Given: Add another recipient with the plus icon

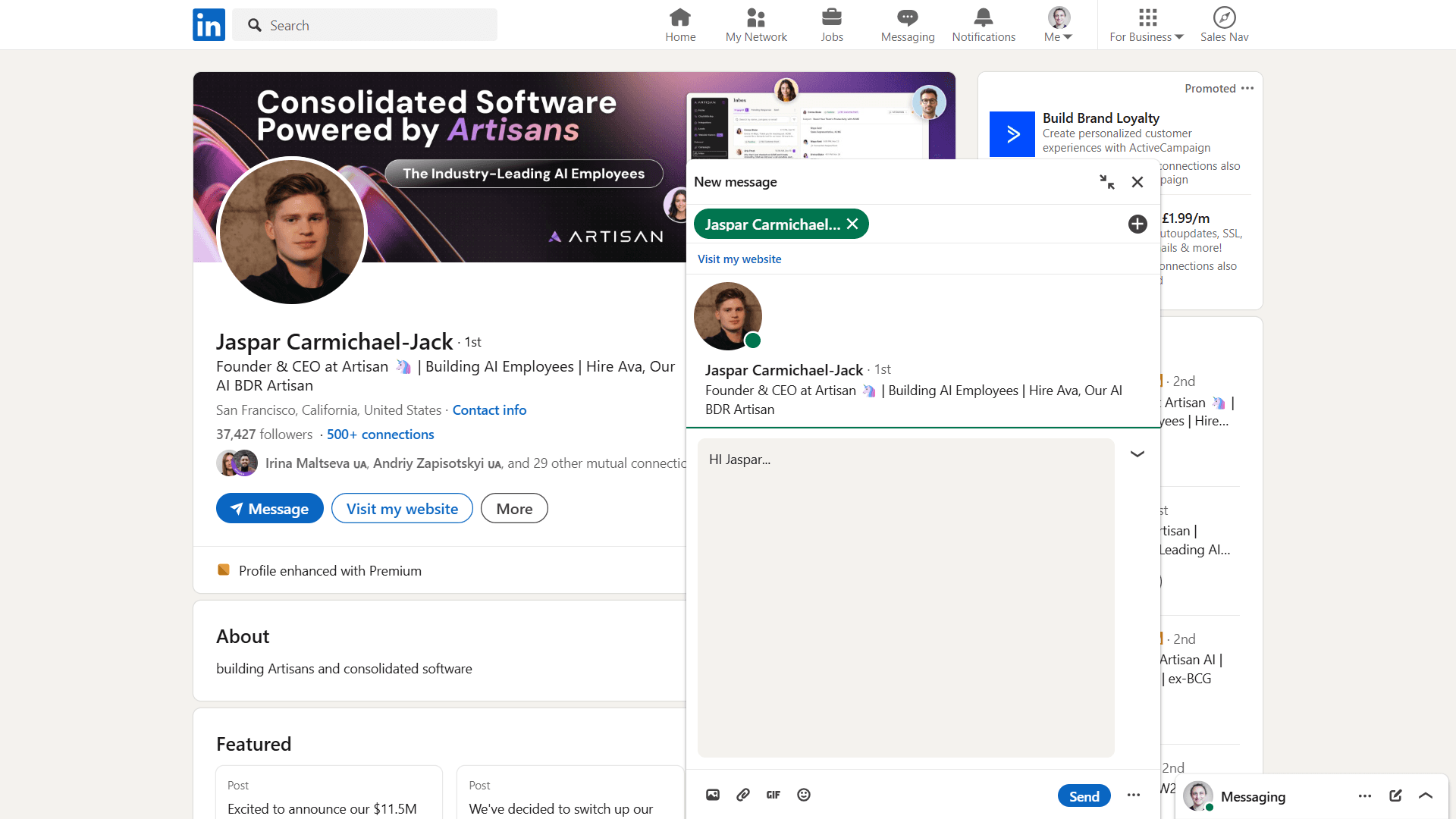Looking at the screenshot, I should 1137,224.
